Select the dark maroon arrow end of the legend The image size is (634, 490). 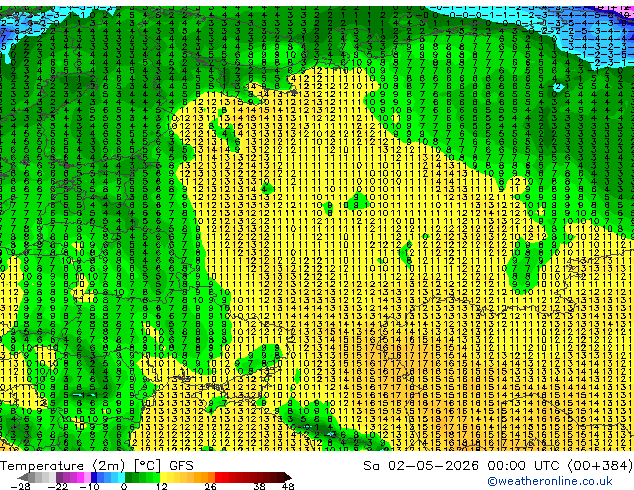coord(287,477)
